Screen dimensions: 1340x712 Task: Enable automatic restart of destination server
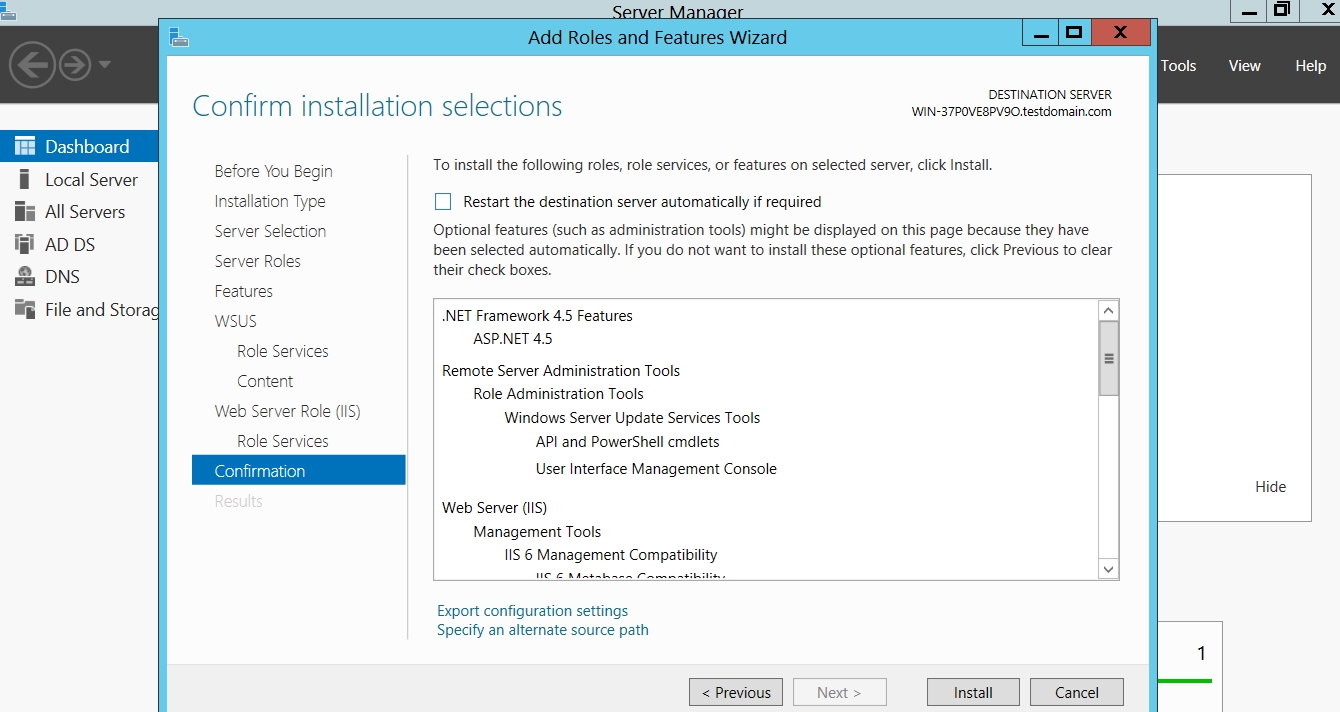(443, 202)
